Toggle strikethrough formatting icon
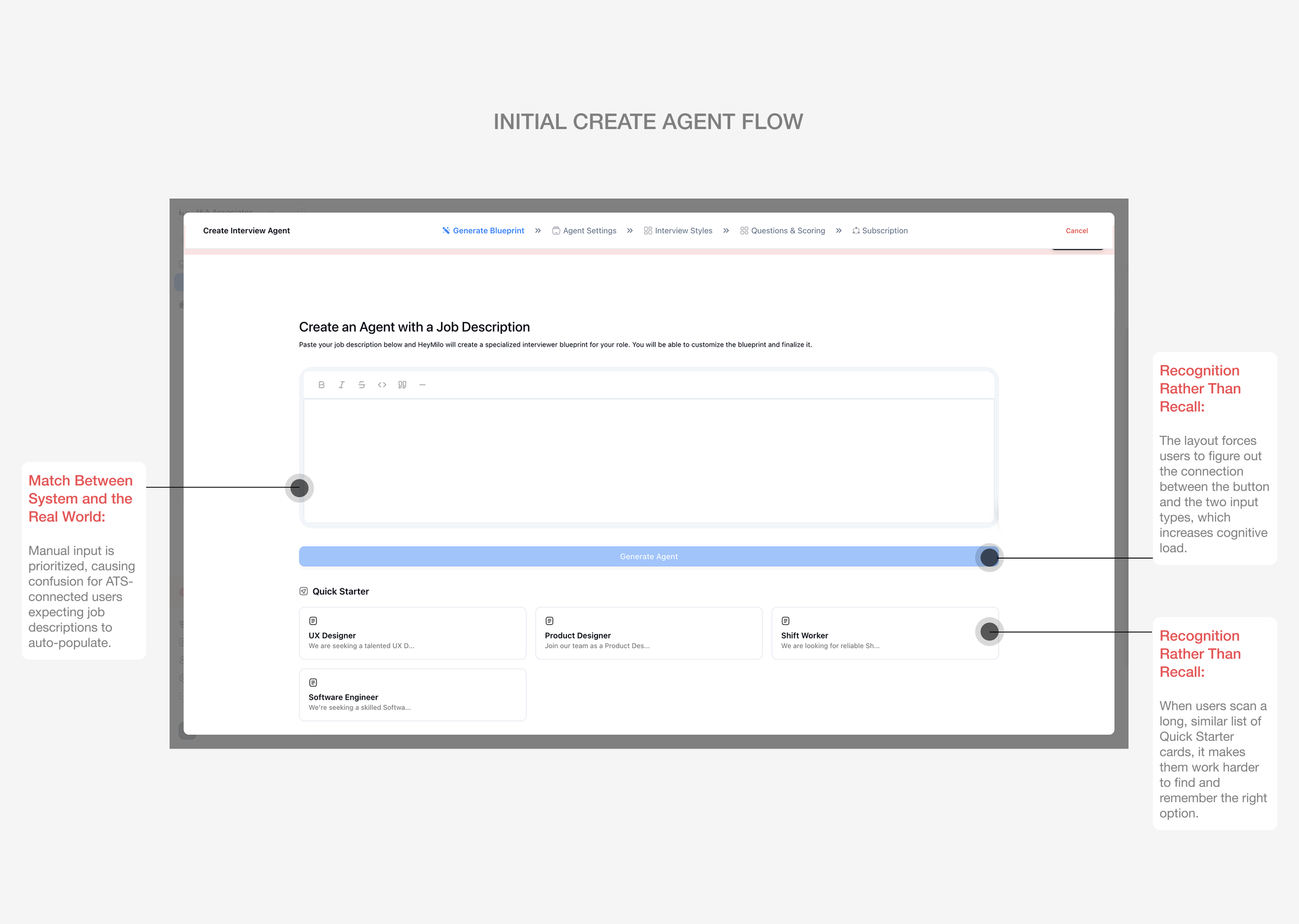 pos(362,385)
